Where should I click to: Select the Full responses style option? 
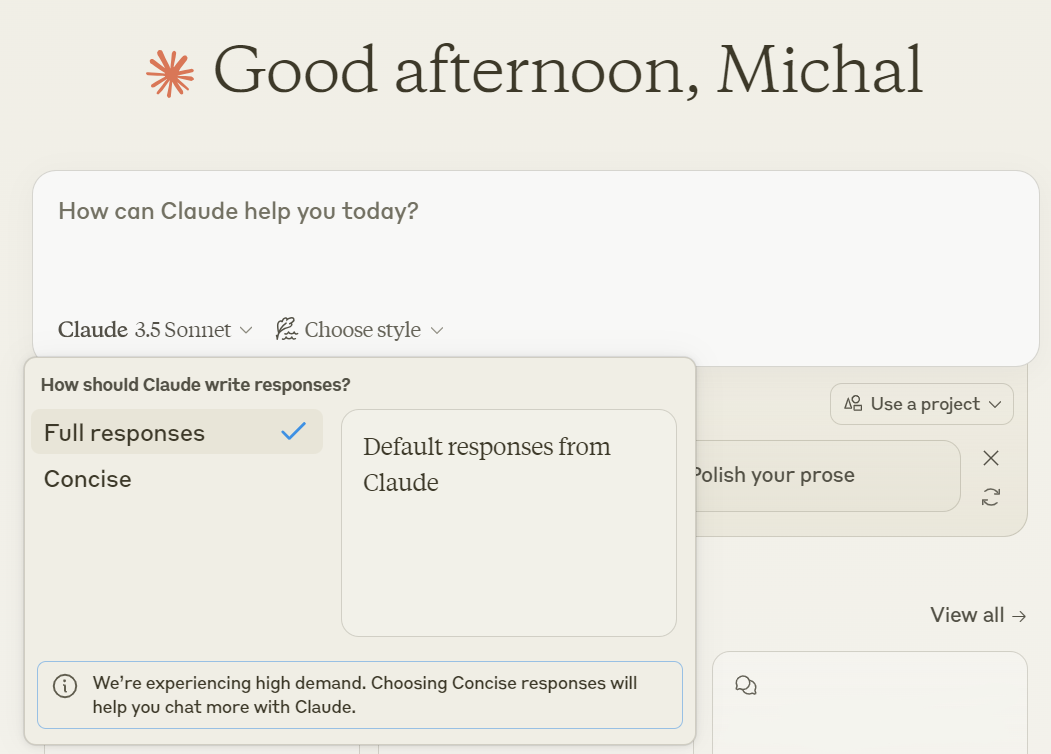click(x=125, y=433)
